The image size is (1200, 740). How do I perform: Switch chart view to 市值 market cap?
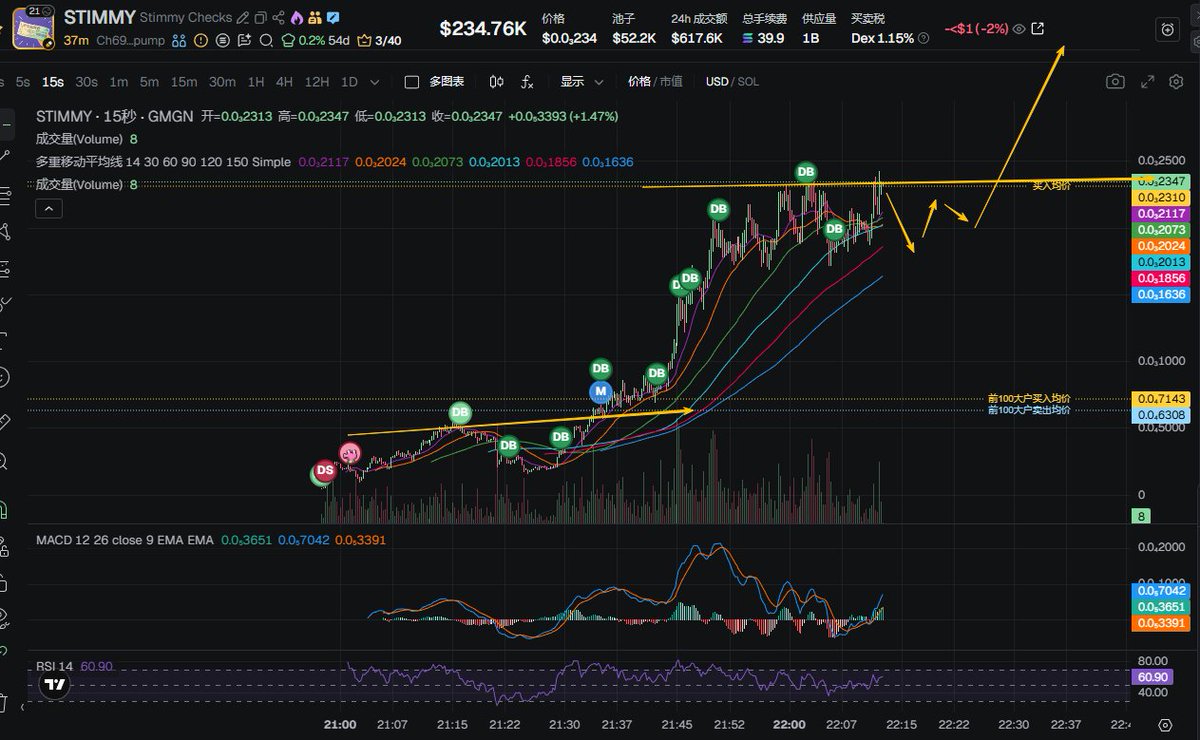coord(670,82)
